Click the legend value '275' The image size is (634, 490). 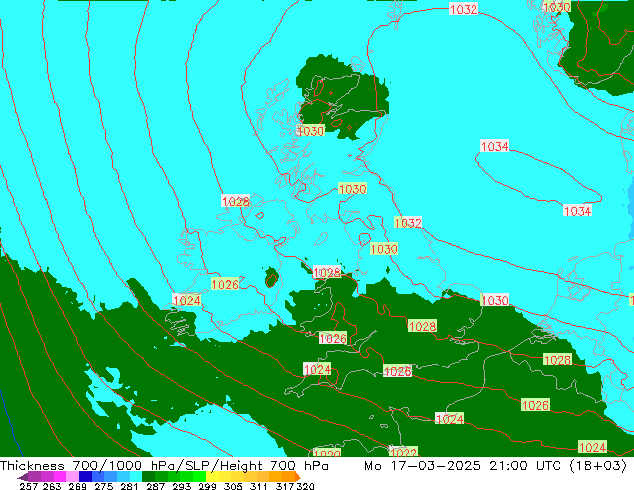104,486
